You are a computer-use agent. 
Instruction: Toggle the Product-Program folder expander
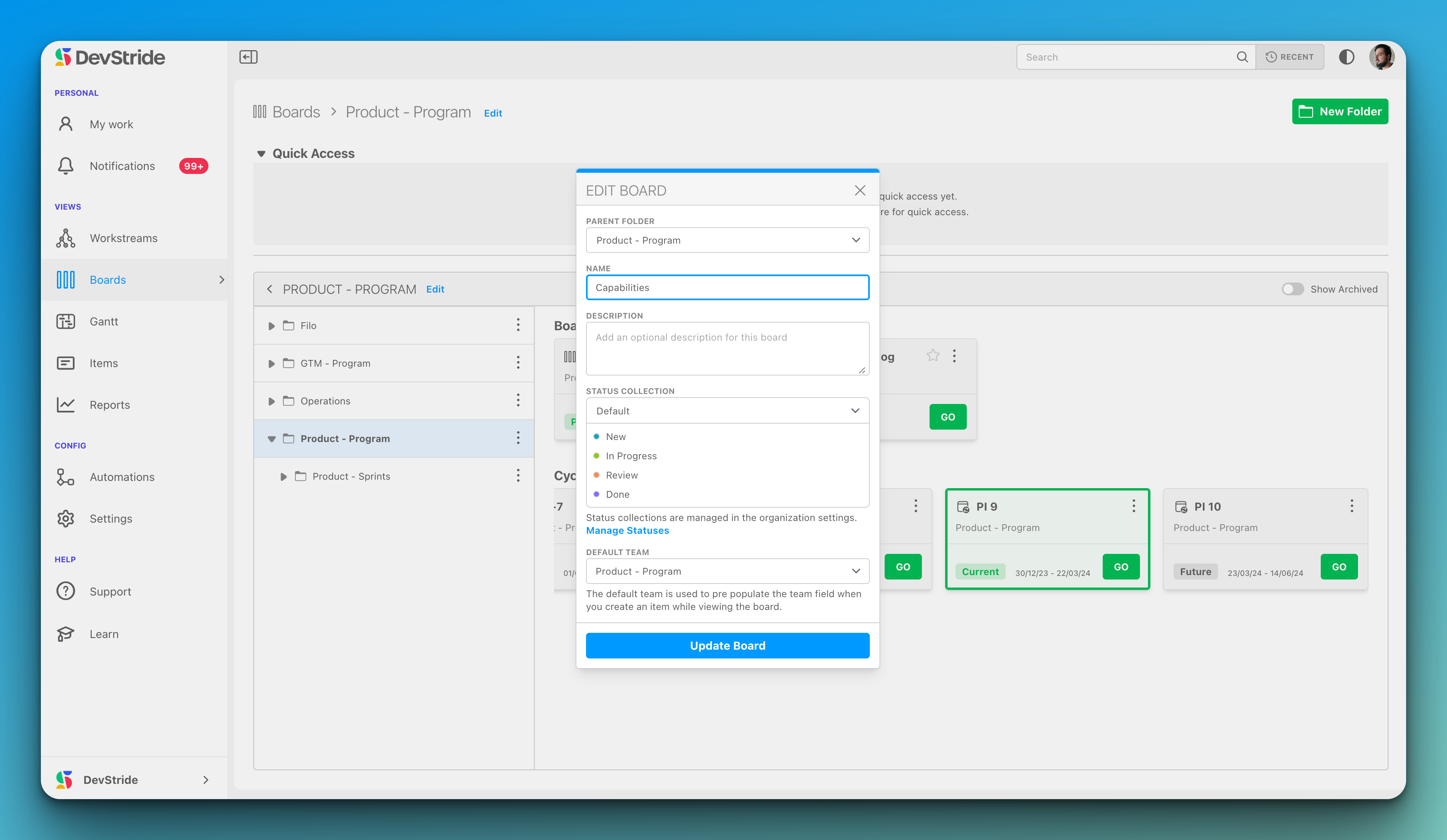tap(273, 439)
